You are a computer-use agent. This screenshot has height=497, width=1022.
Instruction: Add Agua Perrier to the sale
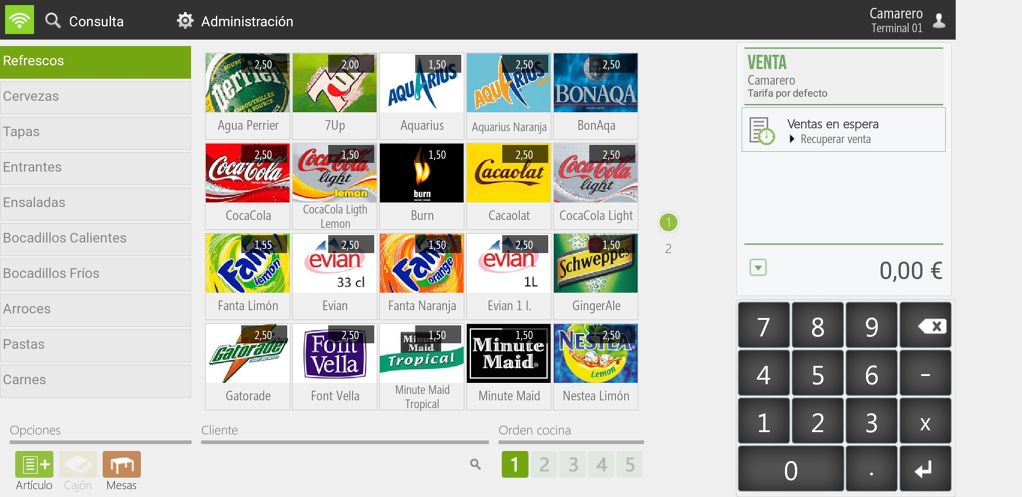tap(248, 96)
